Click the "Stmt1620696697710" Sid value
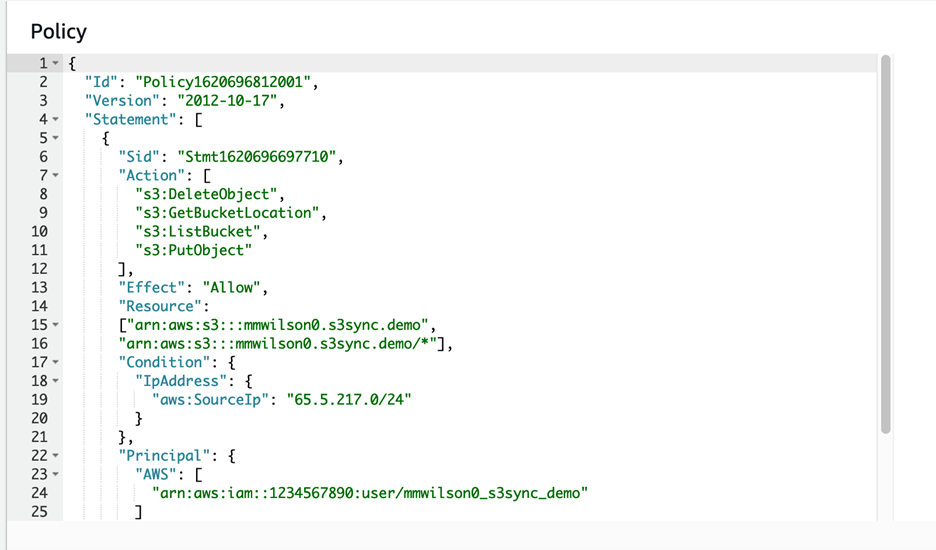Screen dimensions: 936x550 point(257,156)
